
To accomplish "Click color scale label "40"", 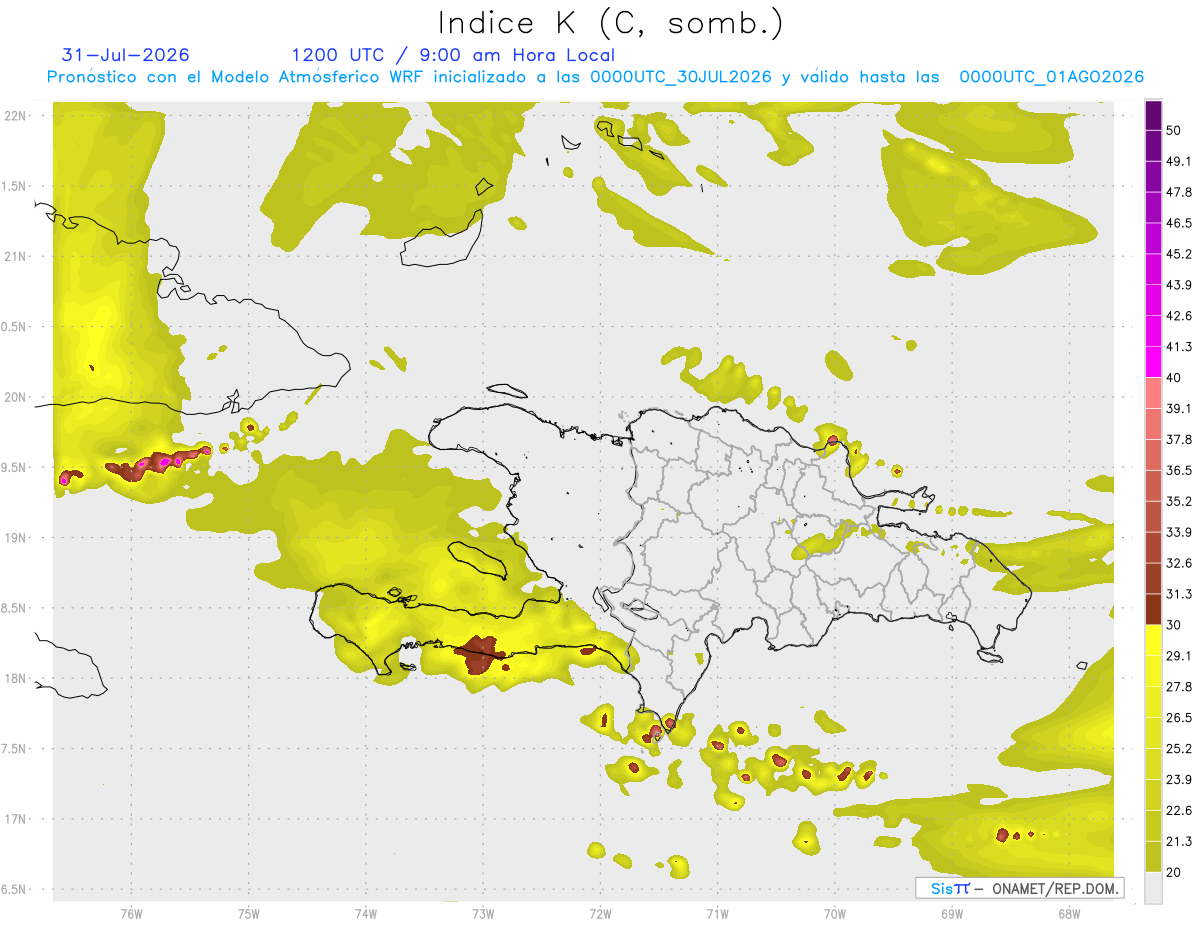I will [1173, 378].
